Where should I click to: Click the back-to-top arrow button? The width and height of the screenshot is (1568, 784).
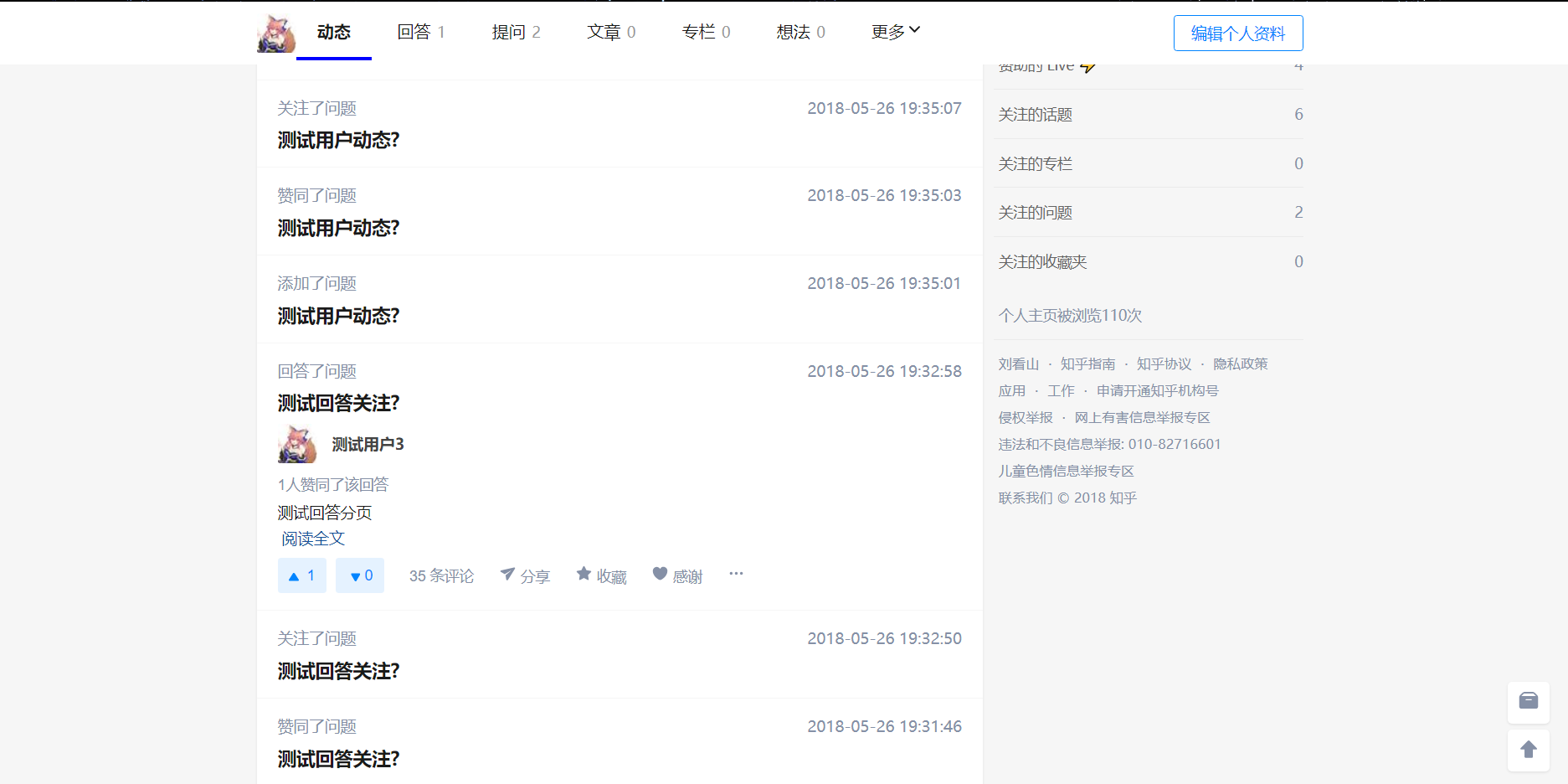1529,750
